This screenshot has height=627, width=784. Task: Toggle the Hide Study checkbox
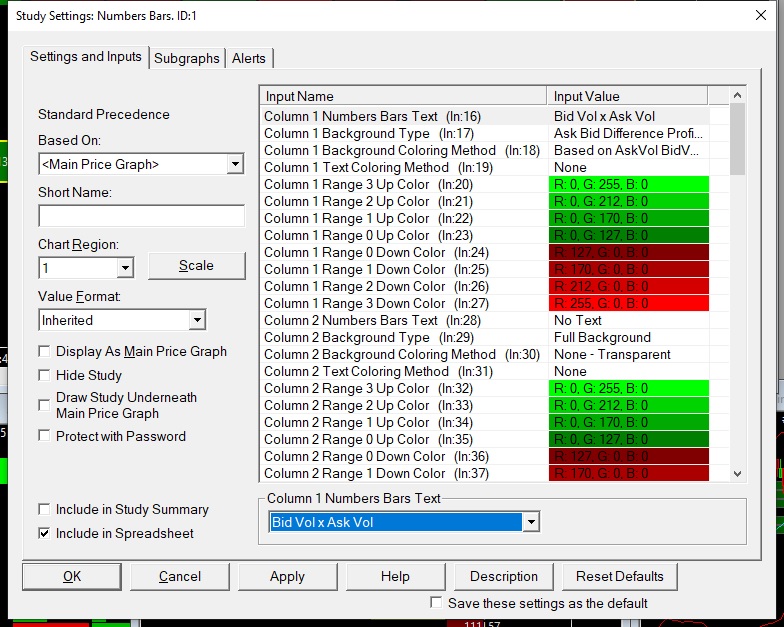tap(44, 376)
